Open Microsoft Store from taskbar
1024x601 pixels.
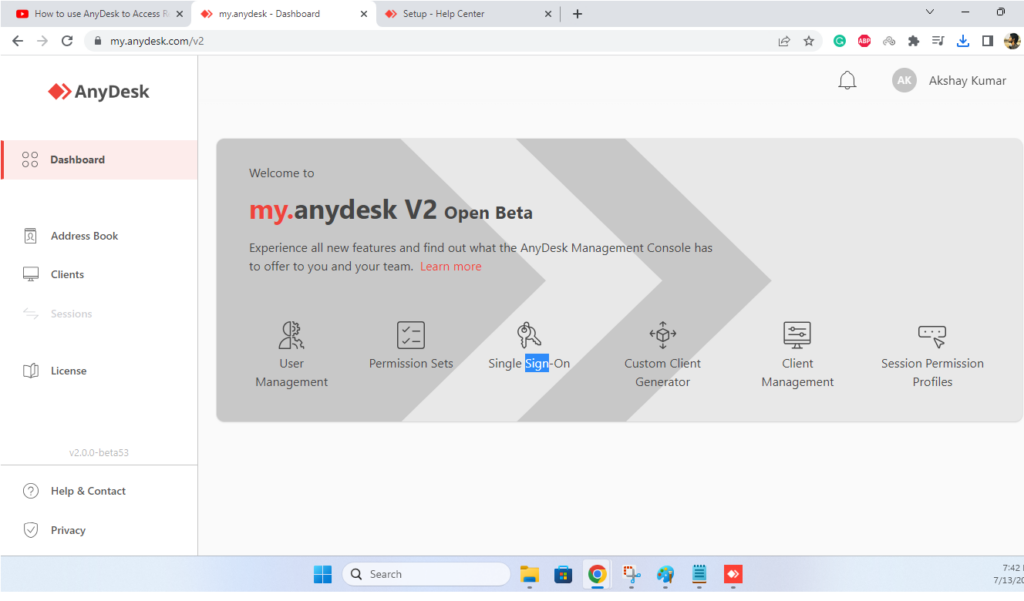563,574
